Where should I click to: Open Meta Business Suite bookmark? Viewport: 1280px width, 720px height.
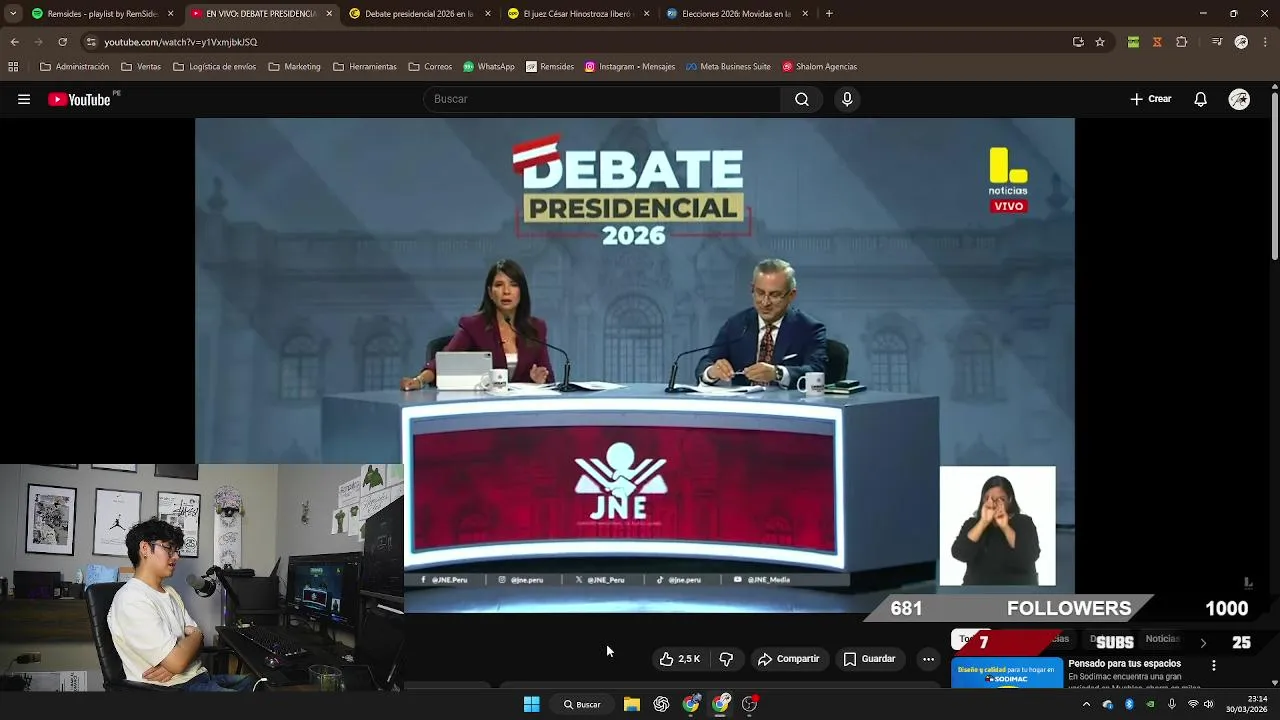tap(728, 67)
